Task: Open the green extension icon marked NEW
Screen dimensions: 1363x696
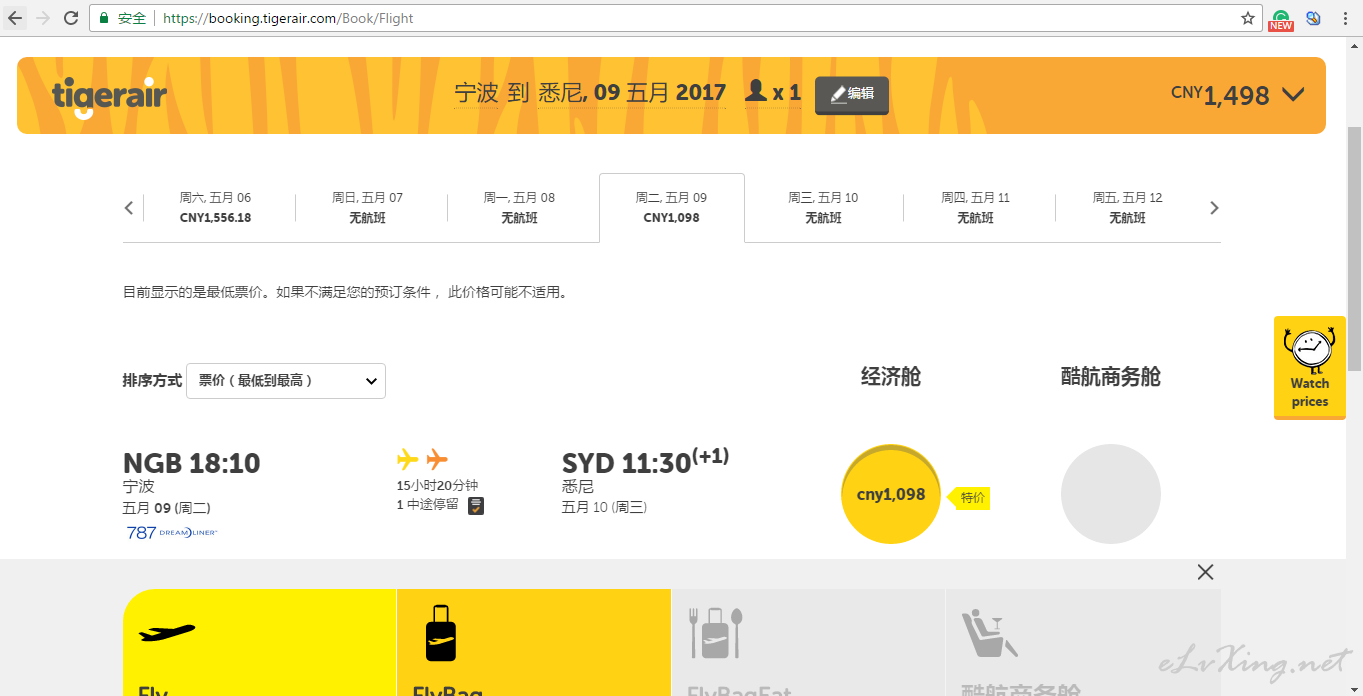Action: [1281, 19]
